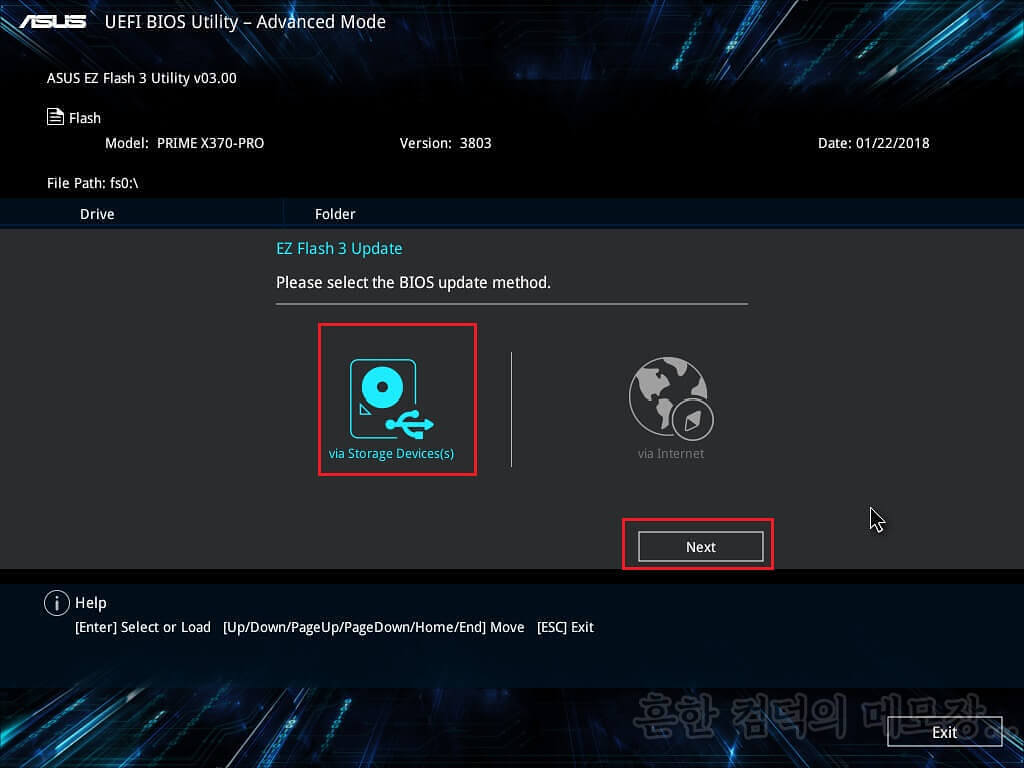The width and height of the screenshot is (1024, 768).
Task: Choose the via Internet globe icon
Action: click(671, 398)
